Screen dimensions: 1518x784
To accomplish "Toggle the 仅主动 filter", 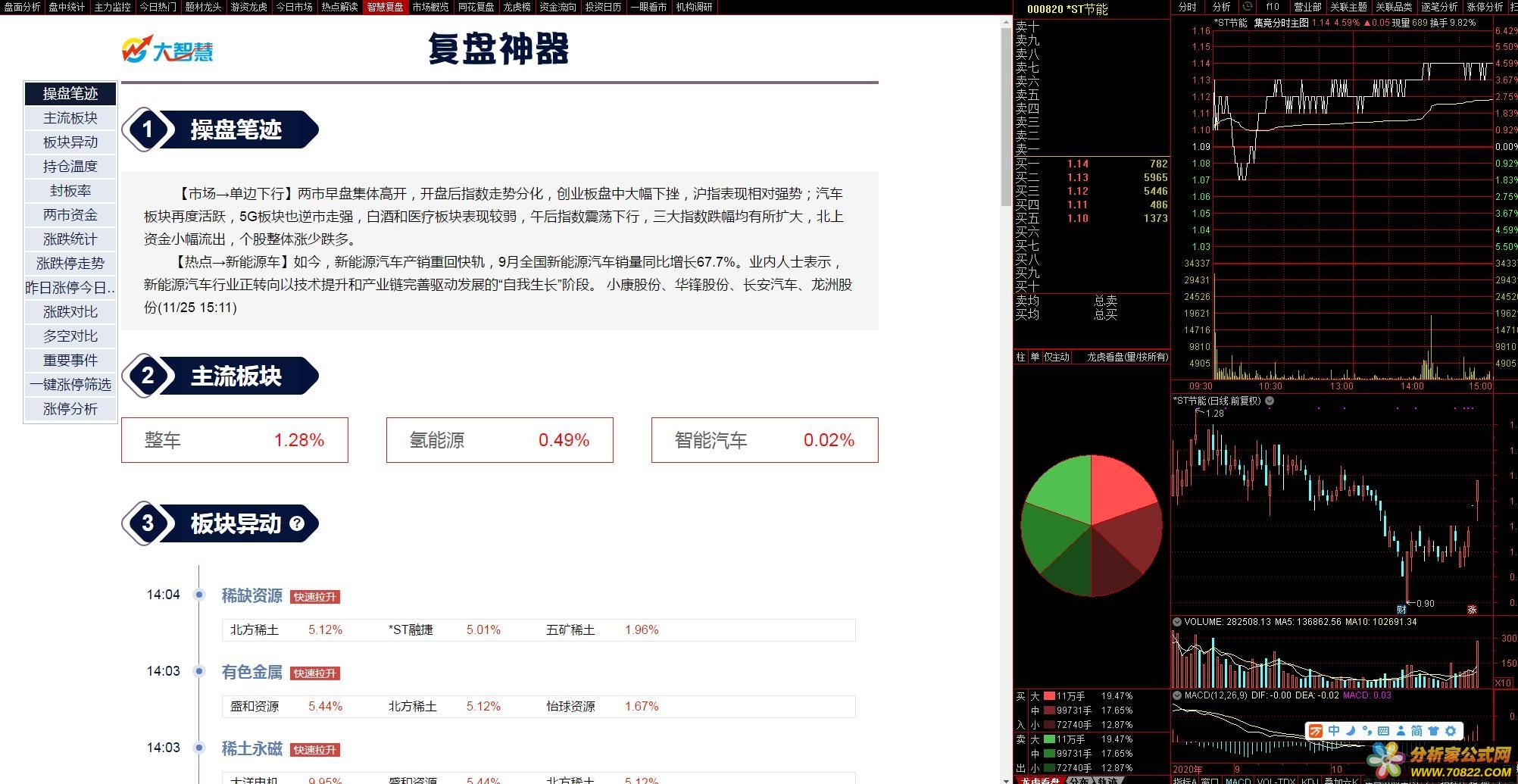I will 1057,357.
